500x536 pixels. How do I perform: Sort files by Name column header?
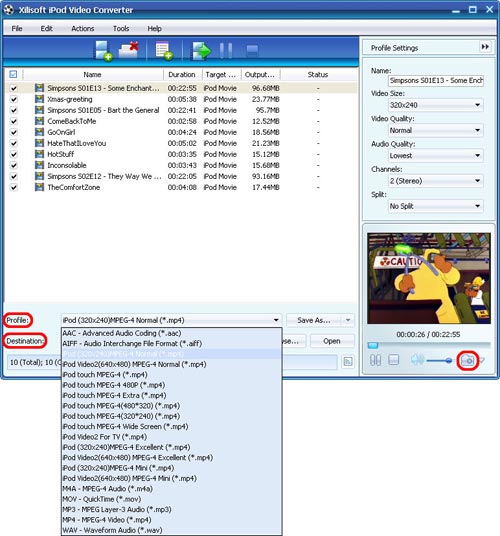point(93,74)
